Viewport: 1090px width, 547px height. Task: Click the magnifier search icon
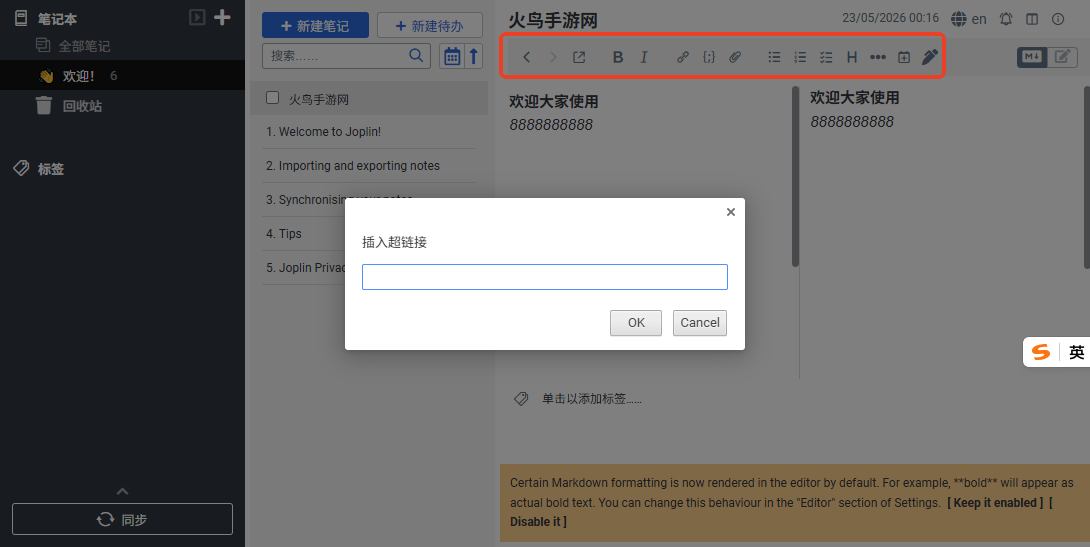tap(416, 55)
